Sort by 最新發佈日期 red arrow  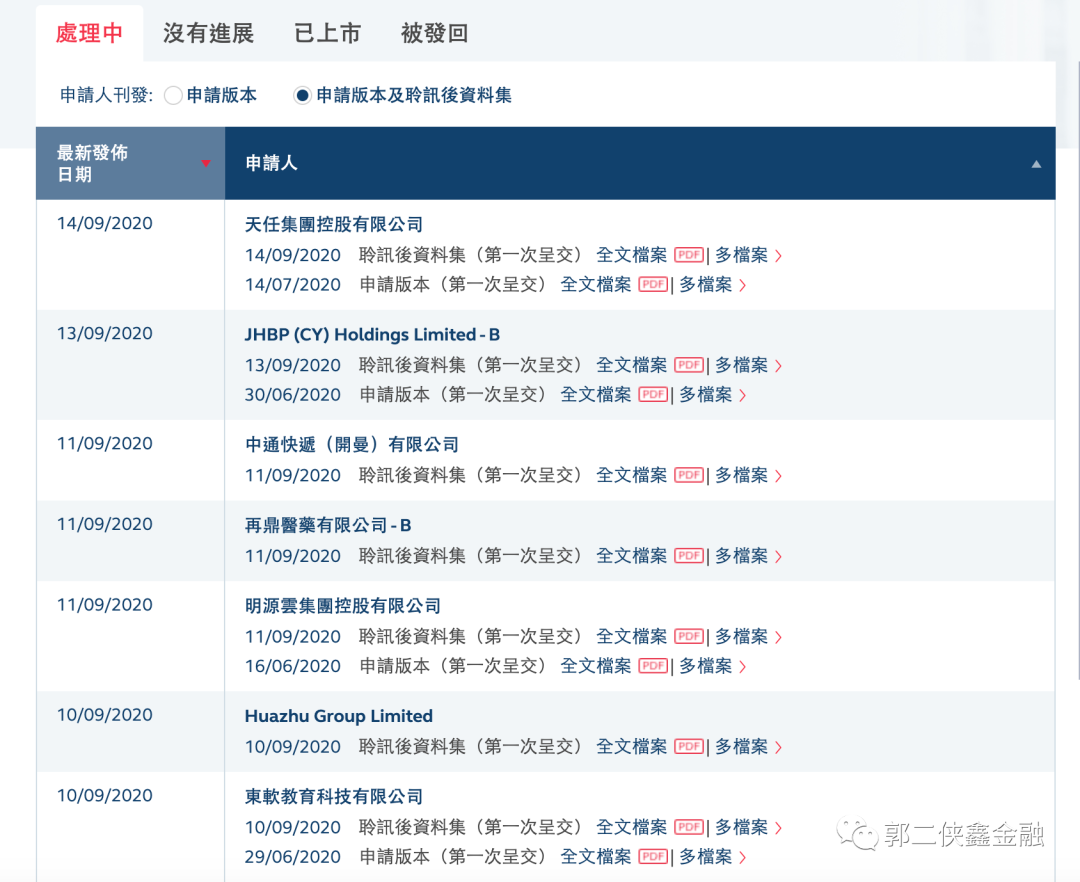tap(205, 163)
